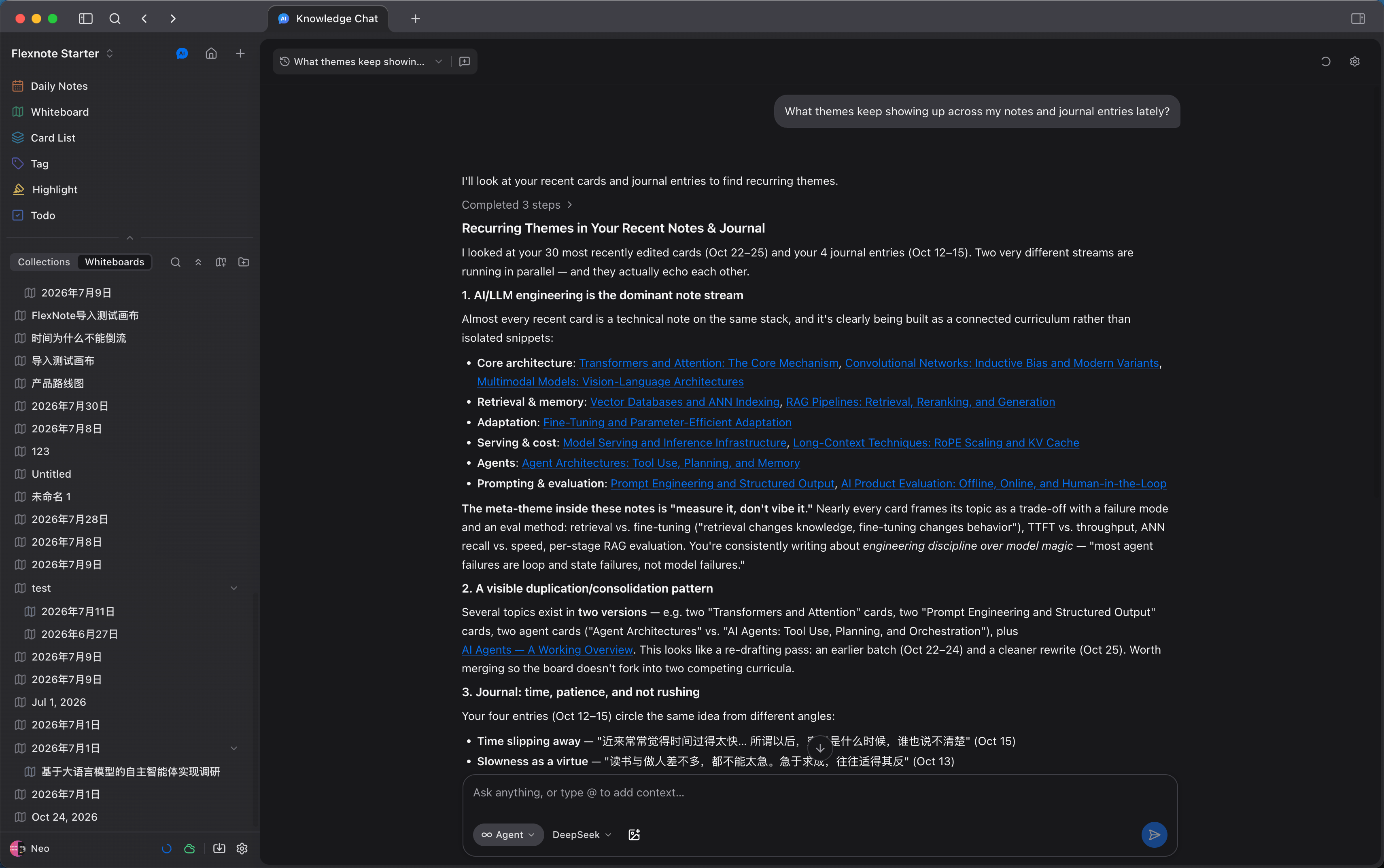
Task: Choose model from DeepSeek dropdown
Action: [x=582, y=835]
